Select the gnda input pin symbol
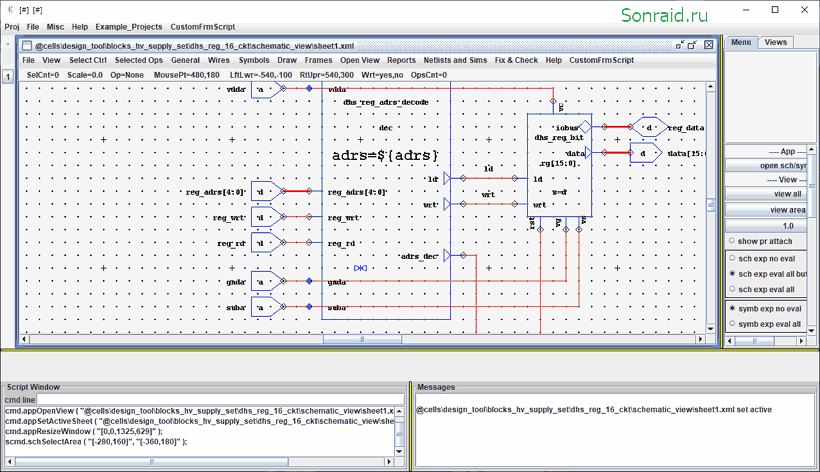820x472 pixels. pyautogui.click(x=267, y=281)
